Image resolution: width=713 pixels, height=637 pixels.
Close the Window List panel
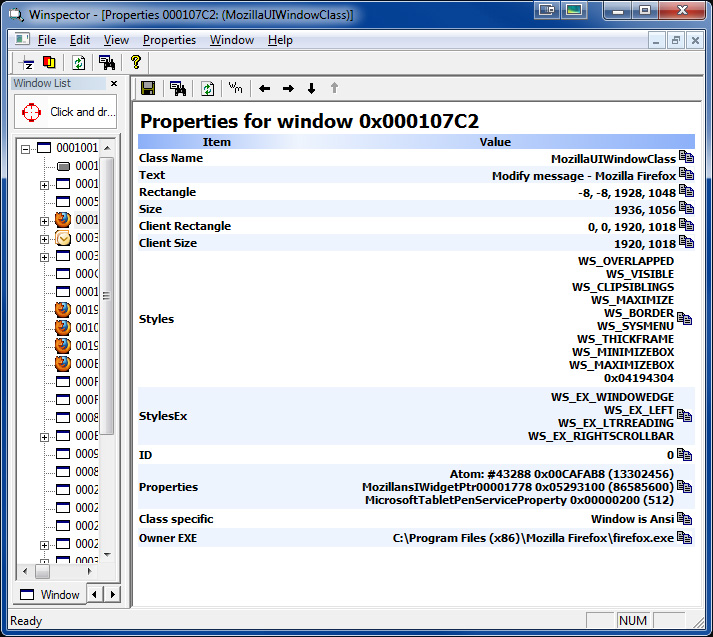click(x=113, y=84)
